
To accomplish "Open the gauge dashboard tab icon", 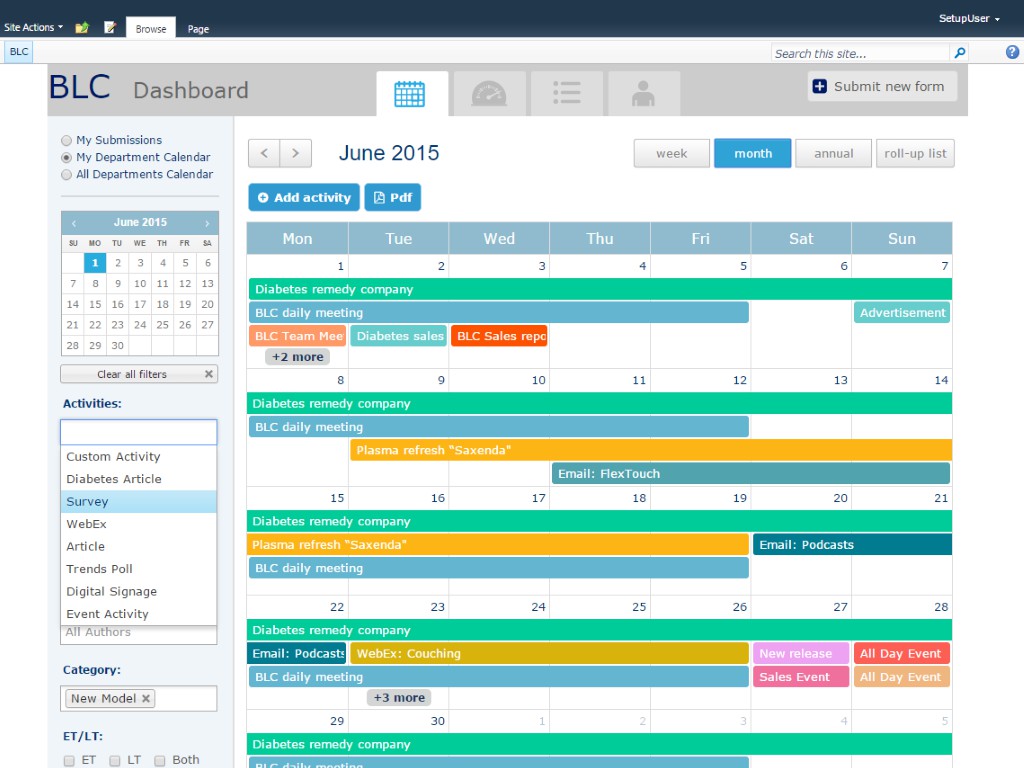I will (x=489, y=94).
